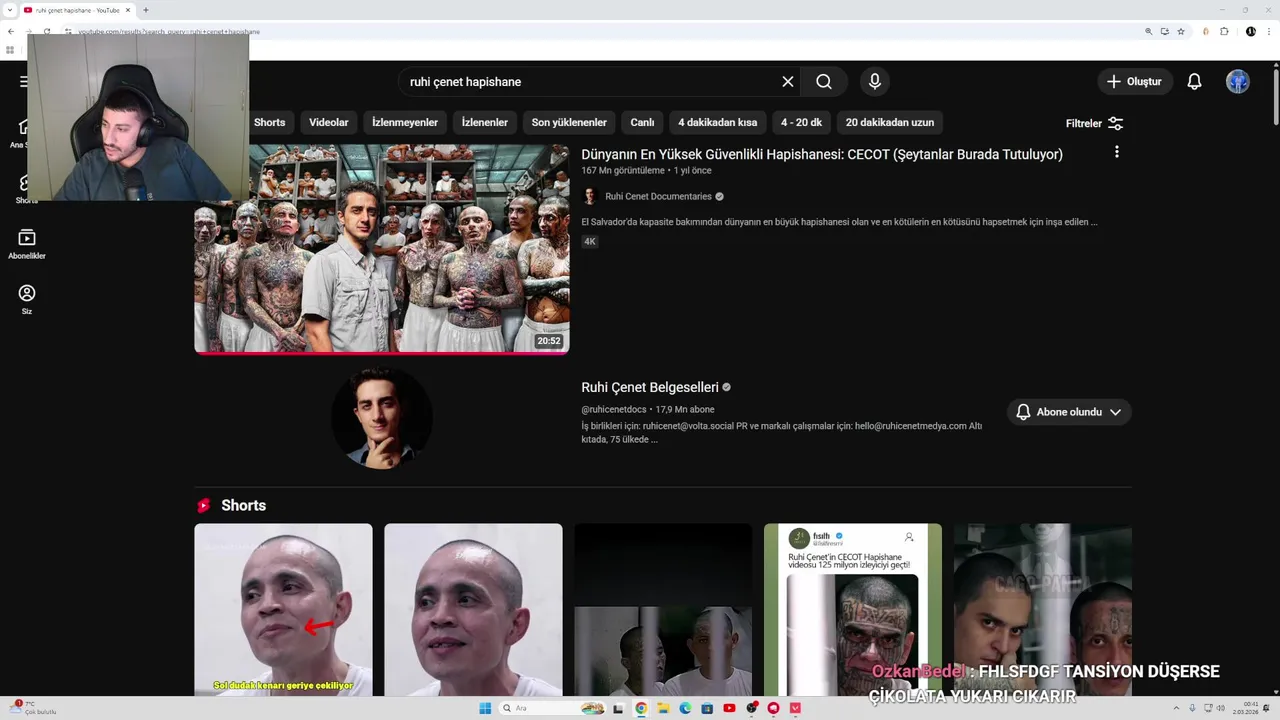The image size is (1280, 720).
Task: Open the Abonelikler sidebar icon
Action: (x=27, y=244)
